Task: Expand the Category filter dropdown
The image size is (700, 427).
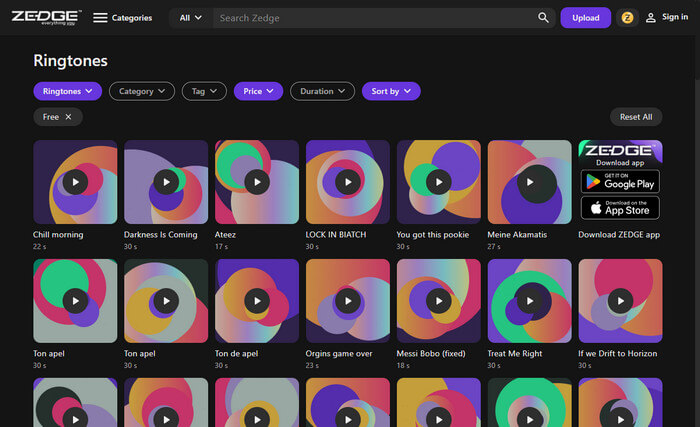Action: [141, 91]
